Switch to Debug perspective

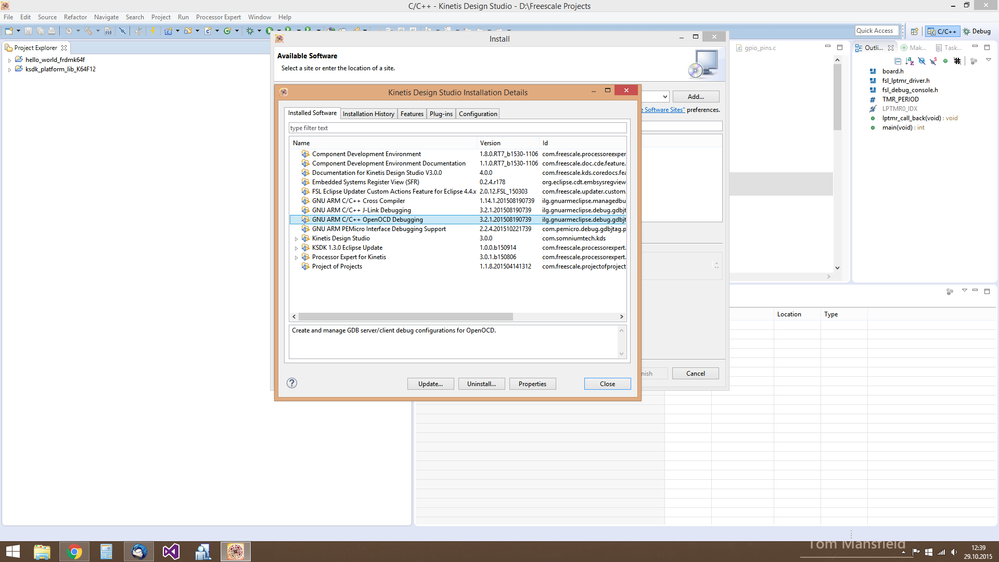coord(977,31)
